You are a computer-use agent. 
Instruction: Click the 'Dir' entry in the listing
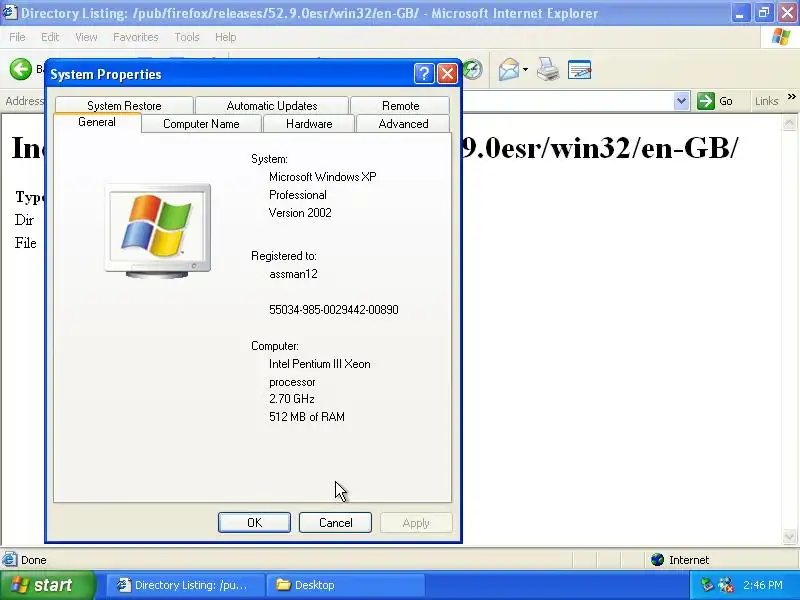(x=24, y=220)
